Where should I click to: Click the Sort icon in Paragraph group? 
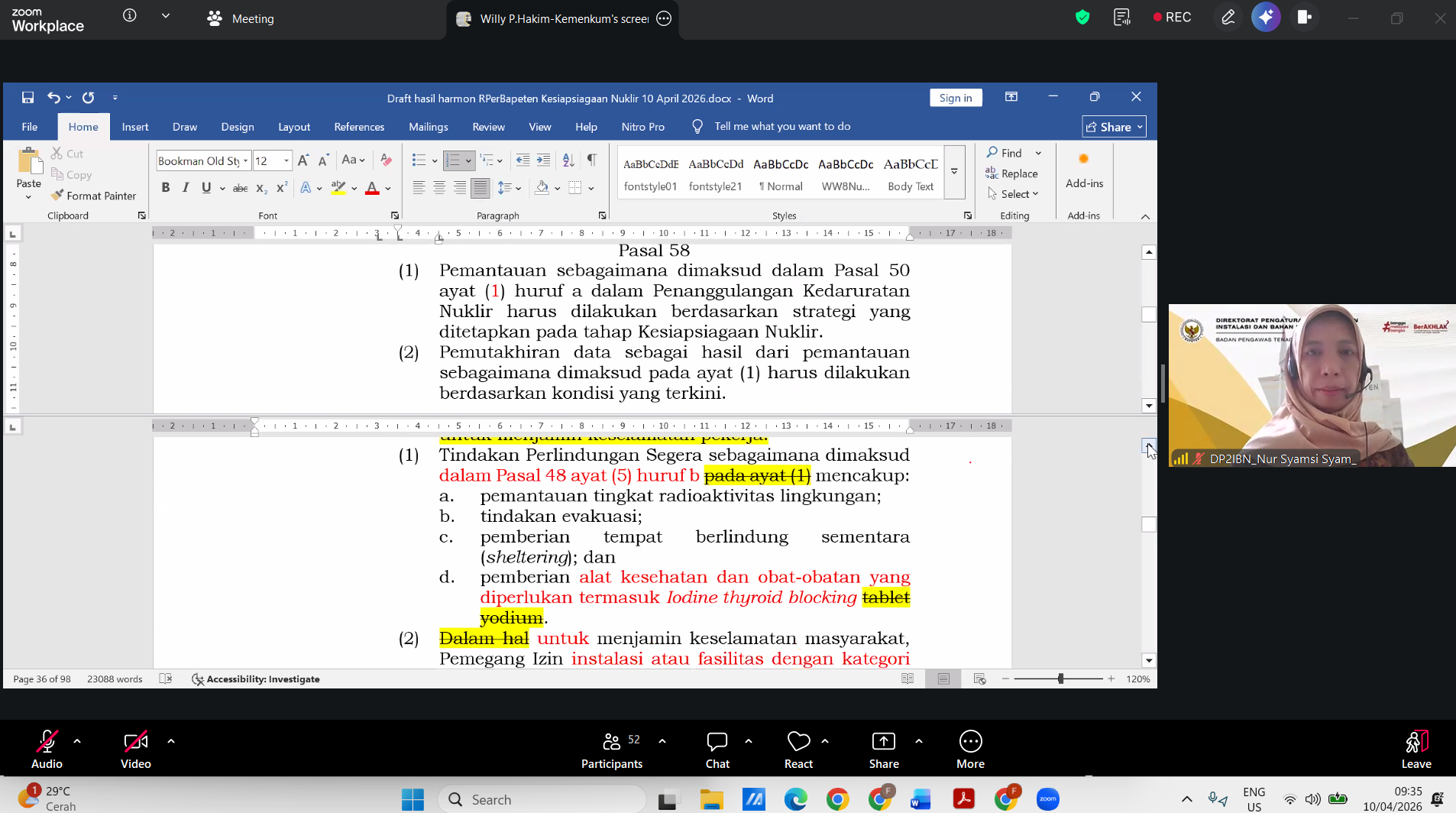(568, 160)
